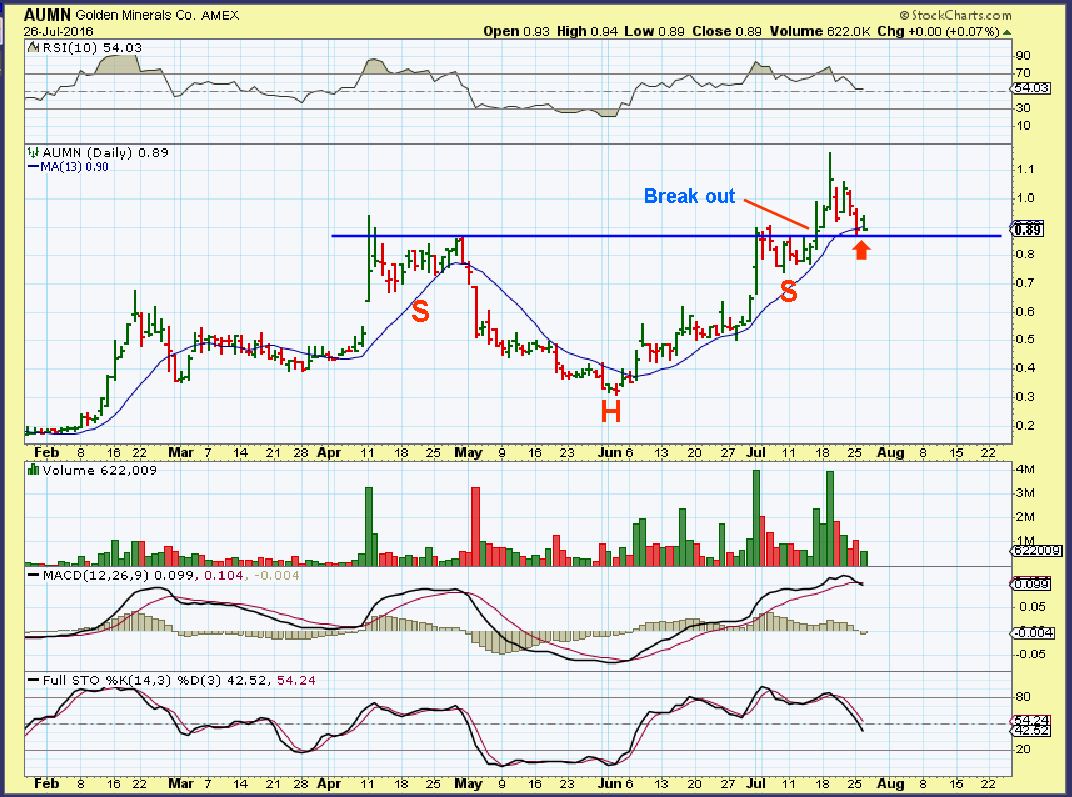
Task: Click May on the price panel date axis
Action: pyautogui.click(x=468, y=452)
